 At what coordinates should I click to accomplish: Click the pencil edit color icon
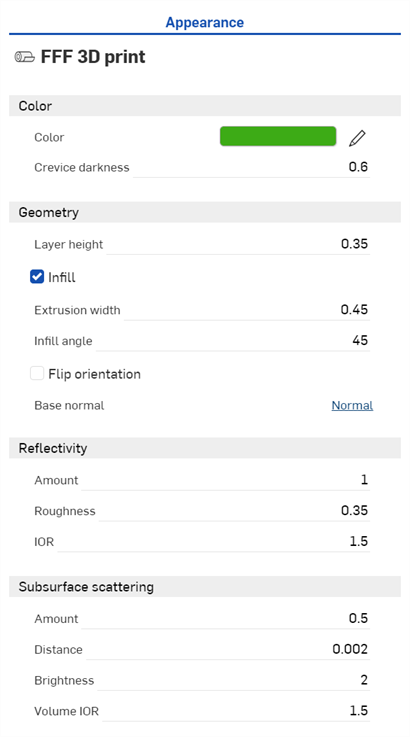357,138
